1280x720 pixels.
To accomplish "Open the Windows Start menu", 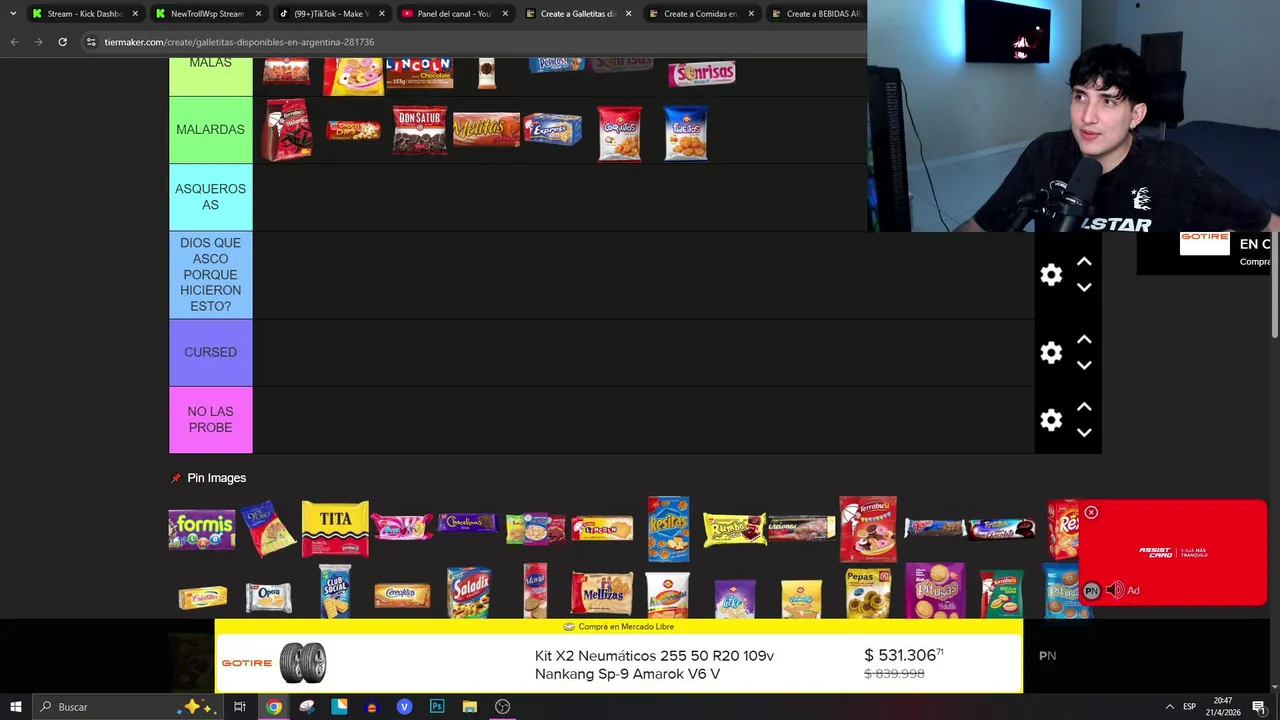I will click(16, 707).
